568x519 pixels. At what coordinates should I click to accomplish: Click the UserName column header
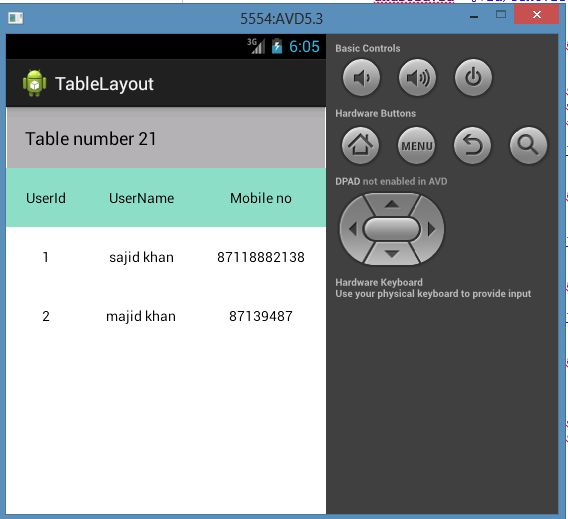pos(141,198)
